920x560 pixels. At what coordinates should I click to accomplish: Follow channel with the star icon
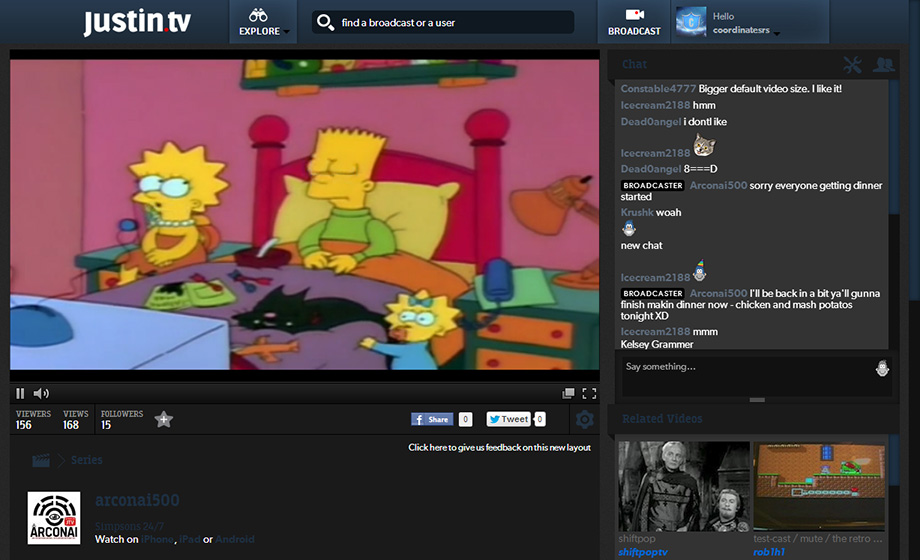click(x=164, y=419)
